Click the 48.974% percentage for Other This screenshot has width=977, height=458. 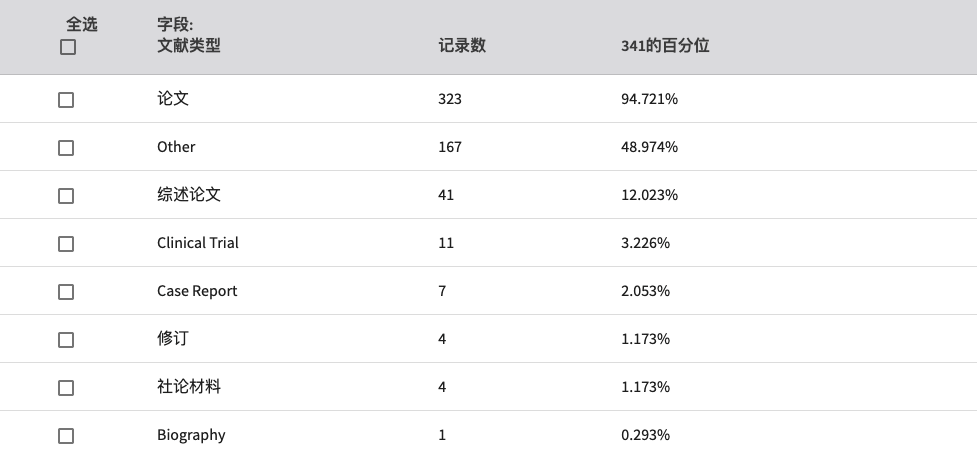pyautogui.click(x=649, y=147)
